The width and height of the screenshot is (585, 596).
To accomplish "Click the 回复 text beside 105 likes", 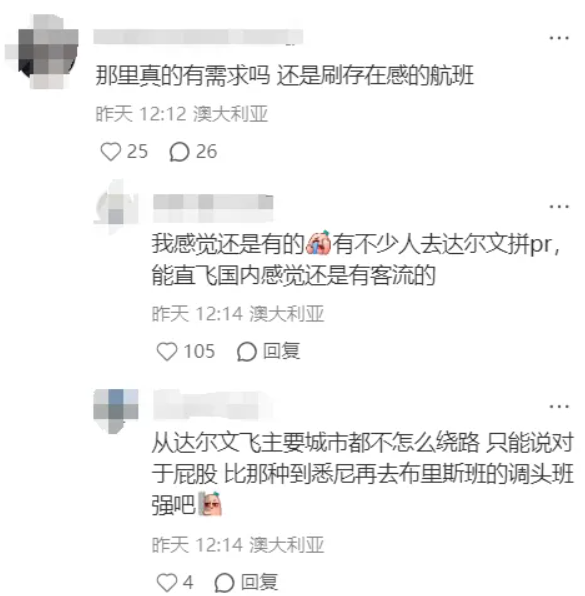I will [x=282, y=351].
